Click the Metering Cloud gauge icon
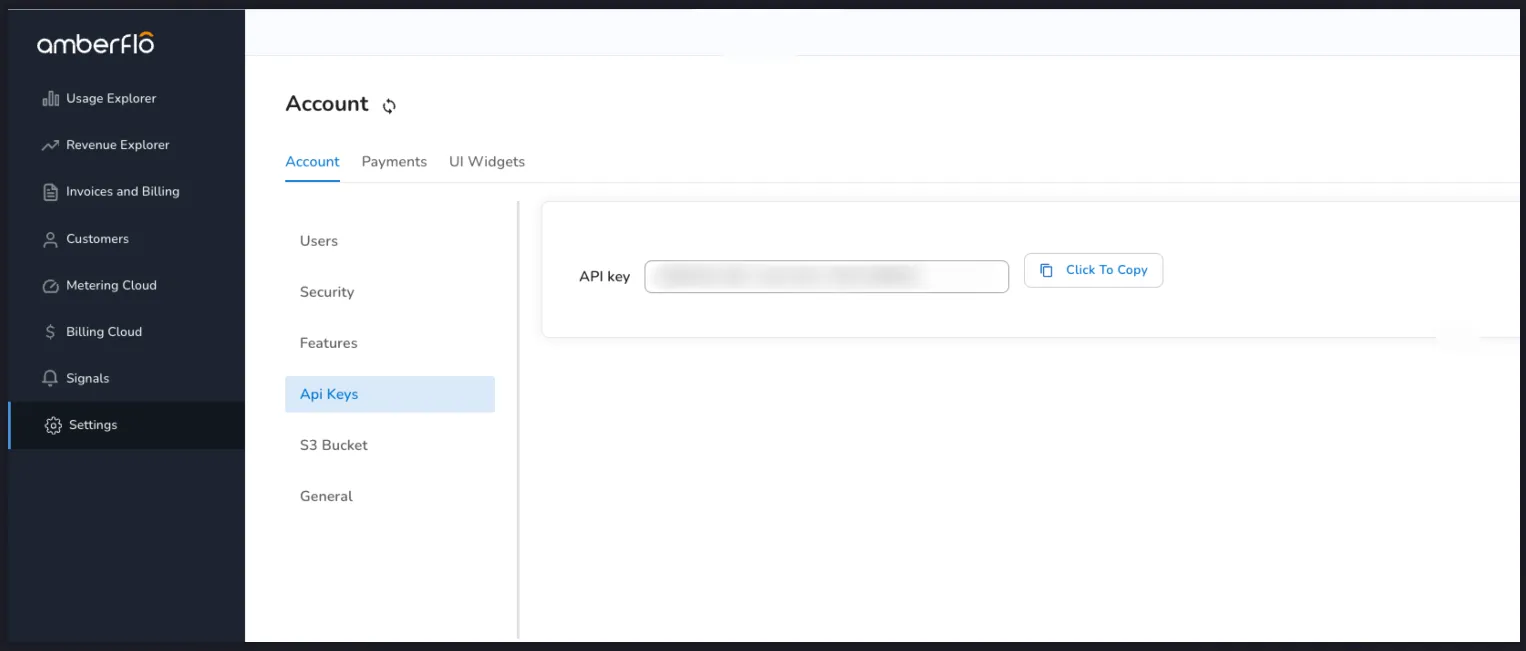 [x=50, y=286]
